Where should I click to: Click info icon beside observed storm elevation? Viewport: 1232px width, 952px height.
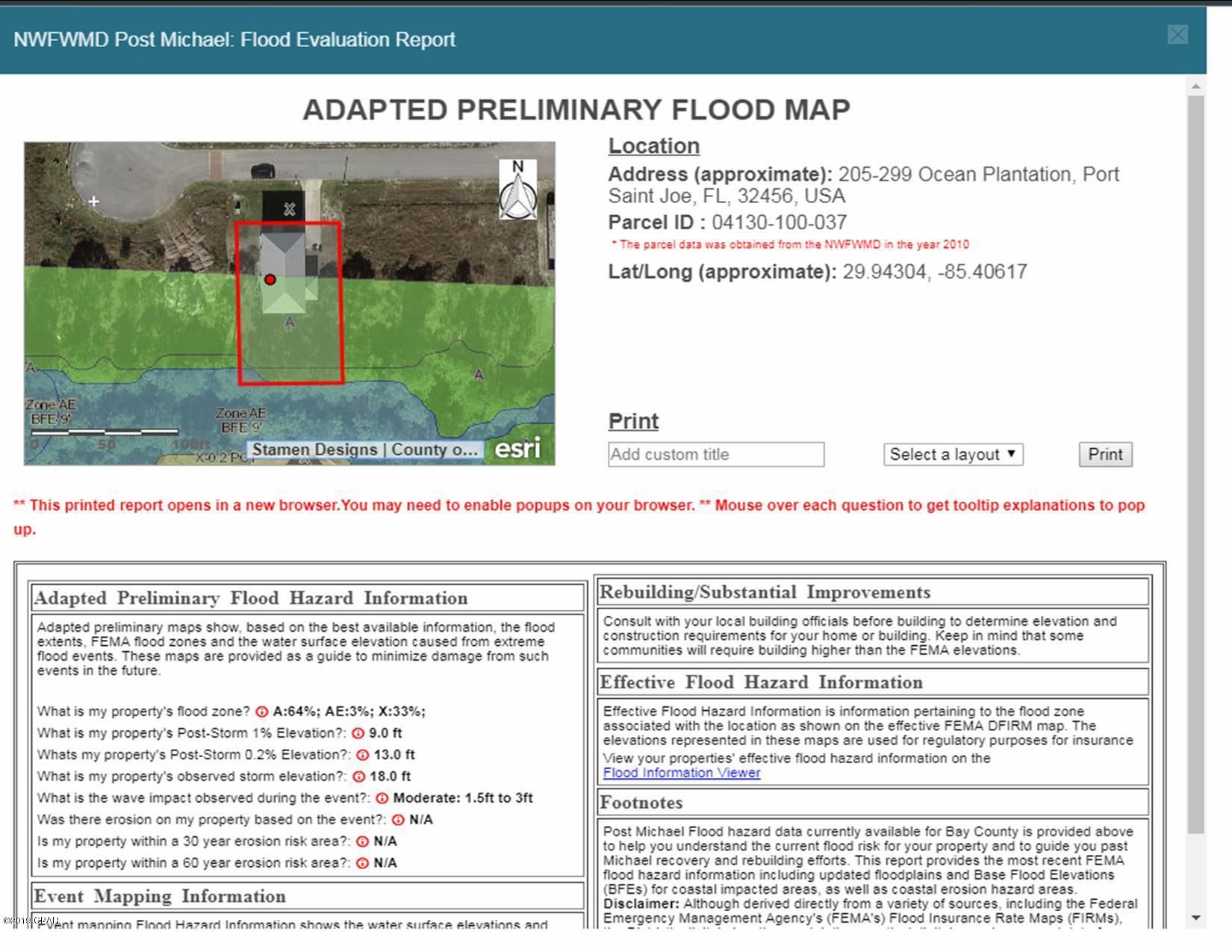tap(359, 777)
